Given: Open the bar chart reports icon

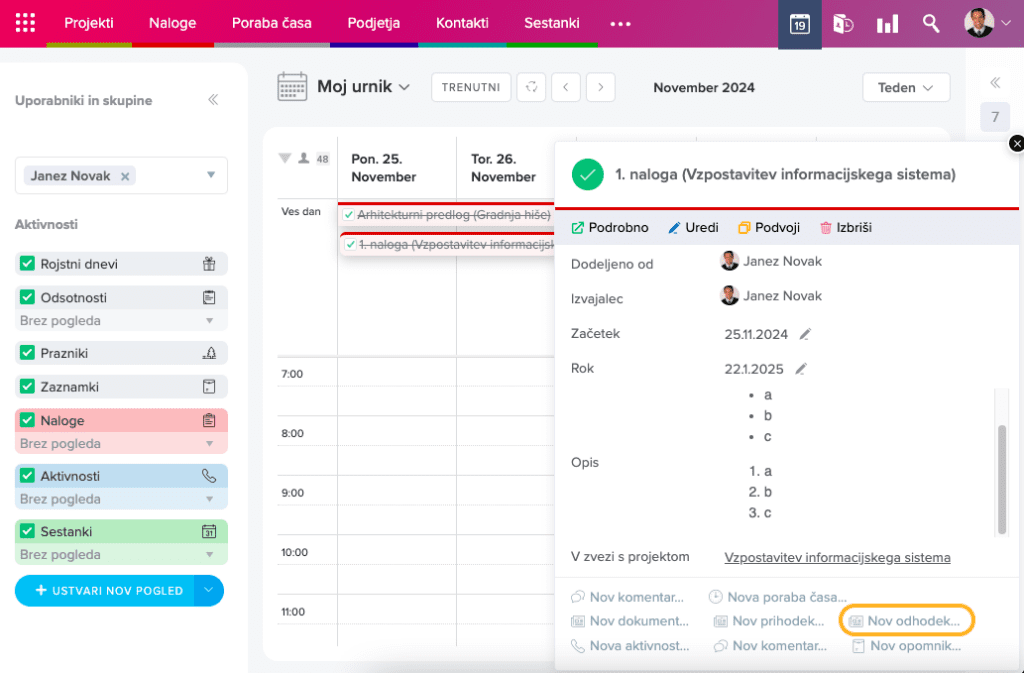Looking at the screenshot, I should pyautogui.click(x=887, y=24).
